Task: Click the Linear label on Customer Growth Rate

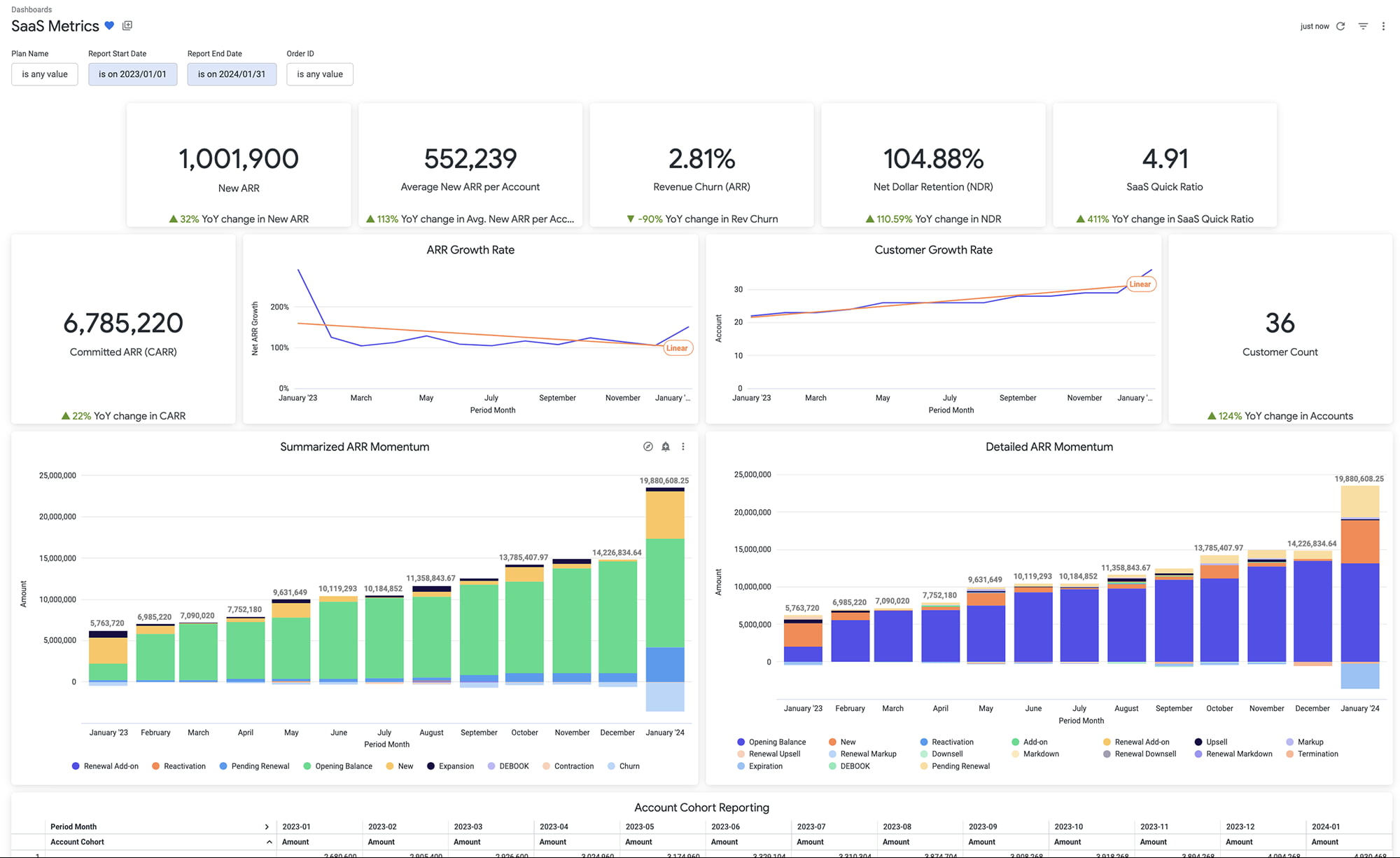Action: (1140, 284)
